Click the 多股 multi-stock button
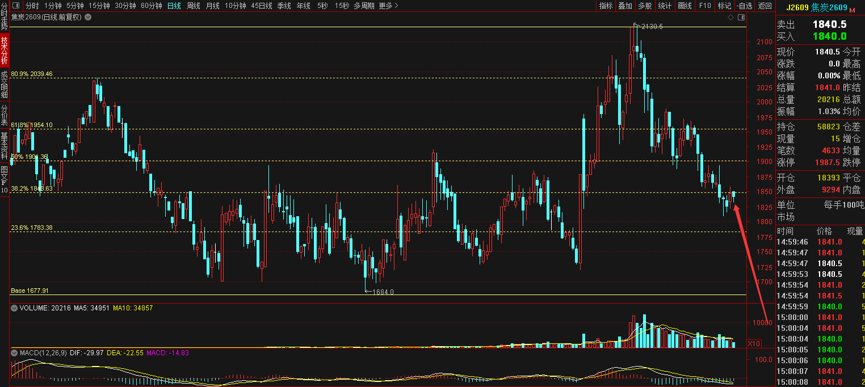Viewport: 865px width, 387px height. pos(644,6)
